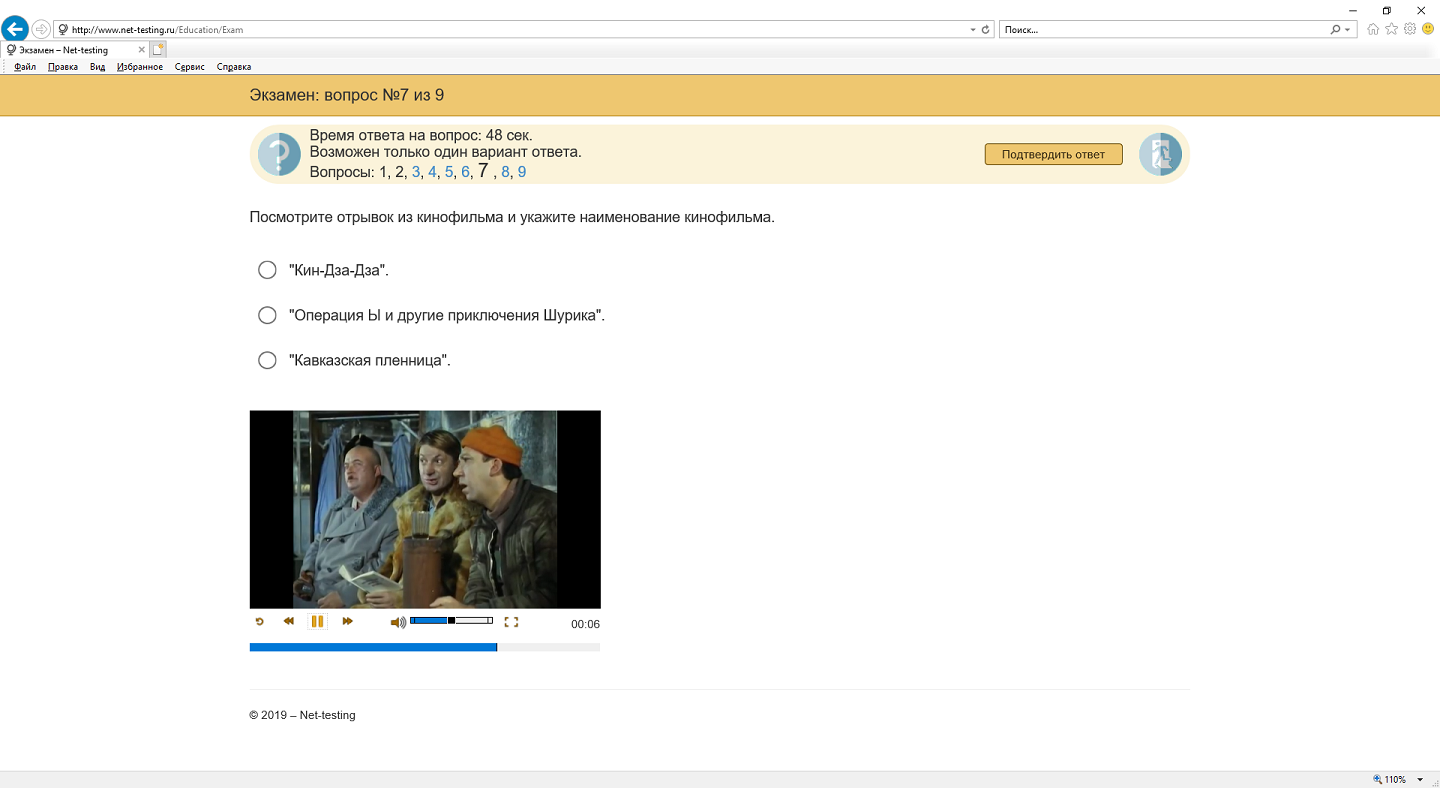Fast-forward the video clip
1440x788 pixels.
pos(347,622)
